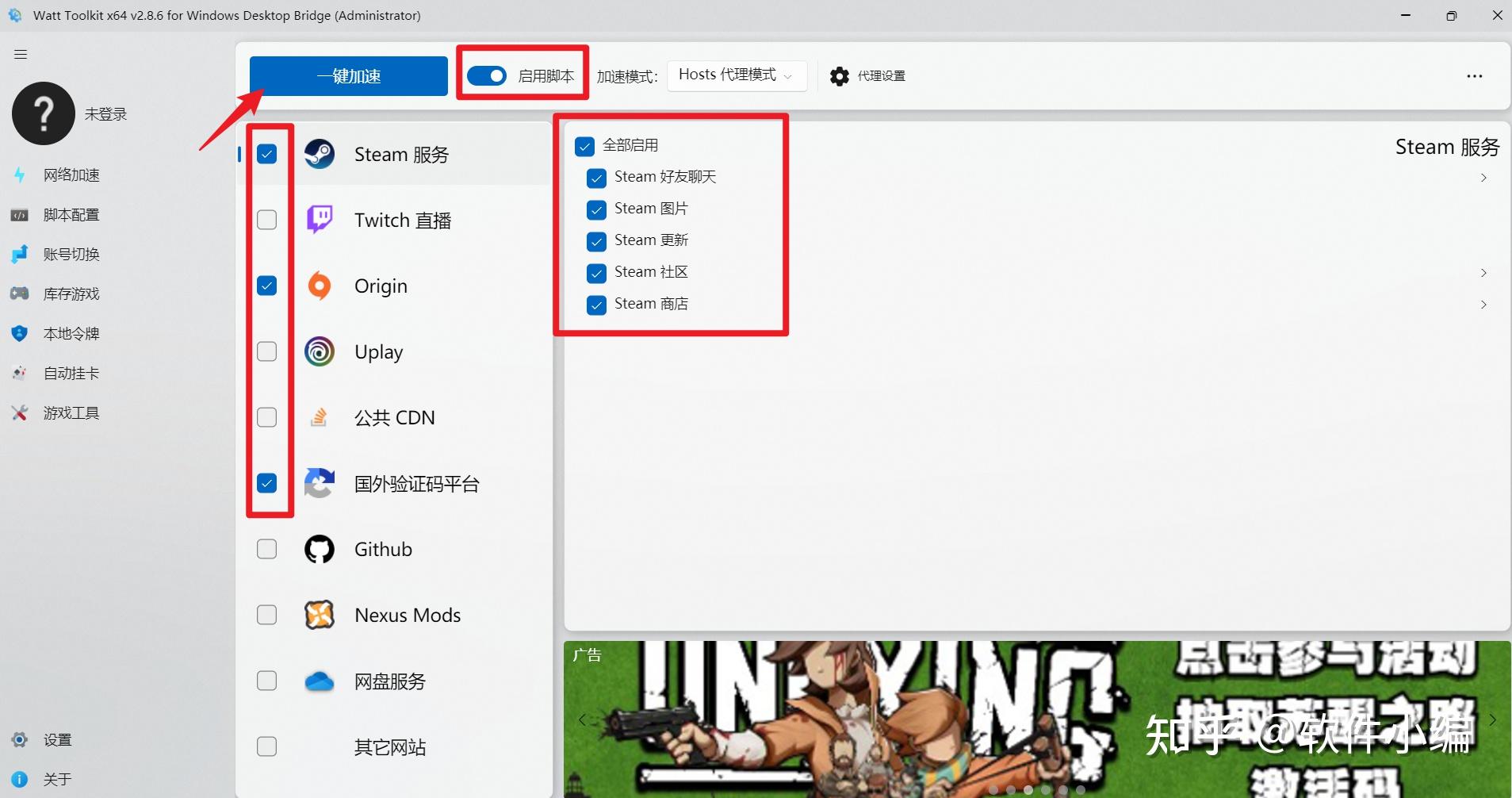Uncheck the Steam 服务 checkbox
The image size is (1512, 798).
pos(267,154)
